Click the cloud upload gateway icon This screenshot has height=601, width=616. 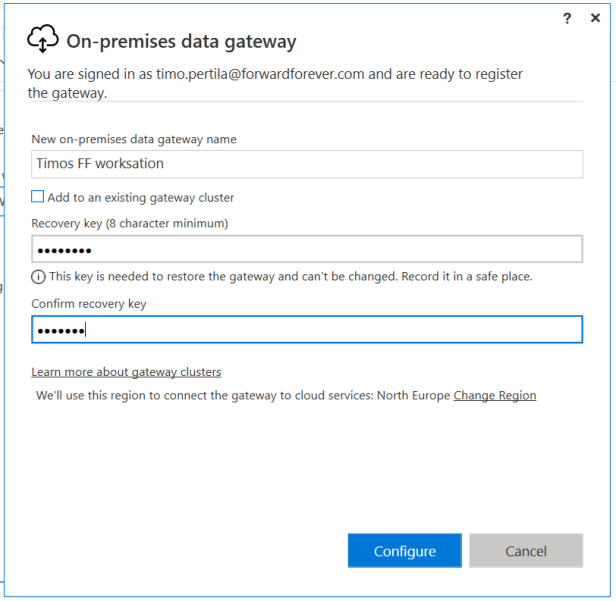42,39
